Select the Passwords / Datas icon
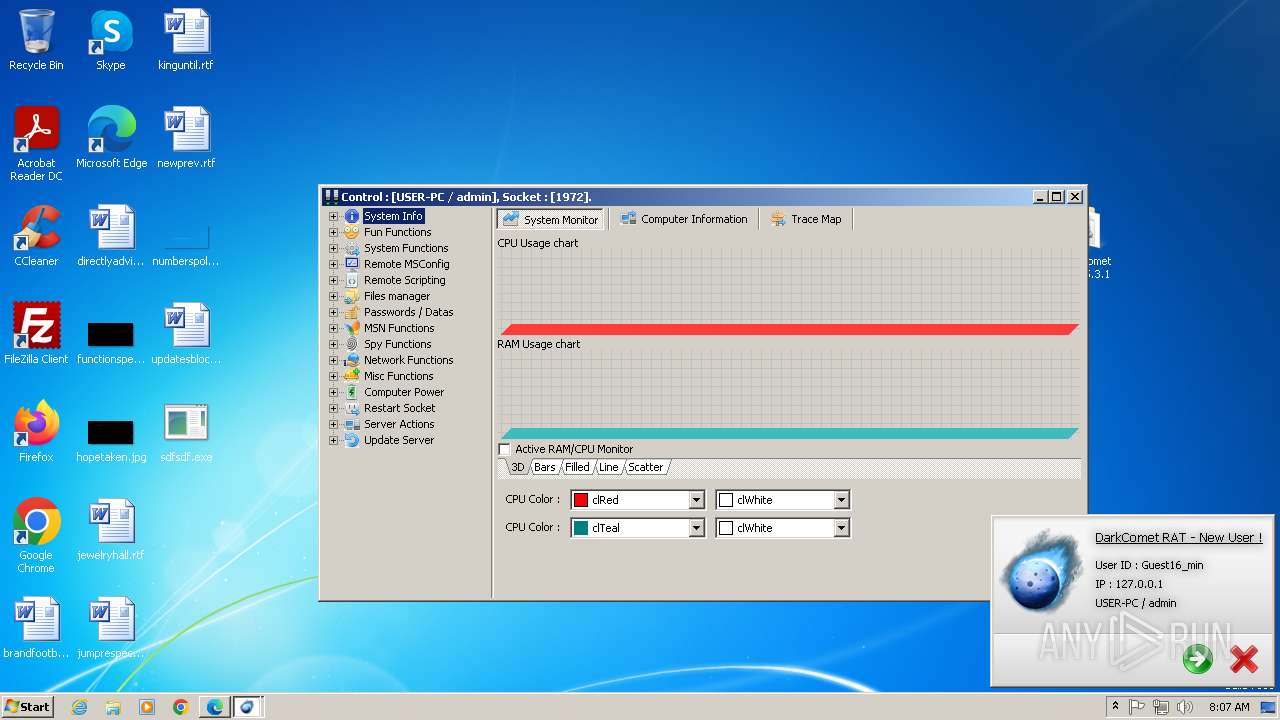Screen dimensions: 1280x720 (x=352, y=312)
